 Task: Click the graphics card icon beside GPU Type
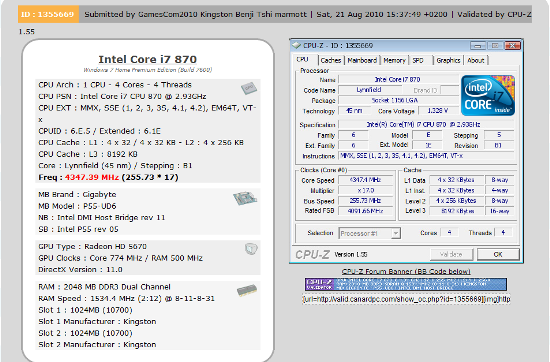click(251, 249)
